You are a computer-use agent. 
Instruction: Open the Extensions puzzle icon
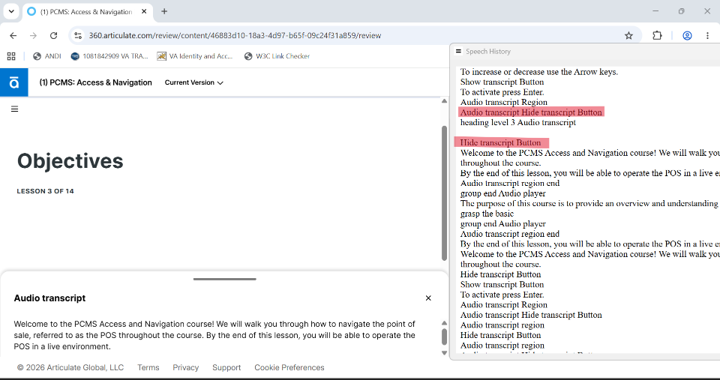tap(657, 35)
